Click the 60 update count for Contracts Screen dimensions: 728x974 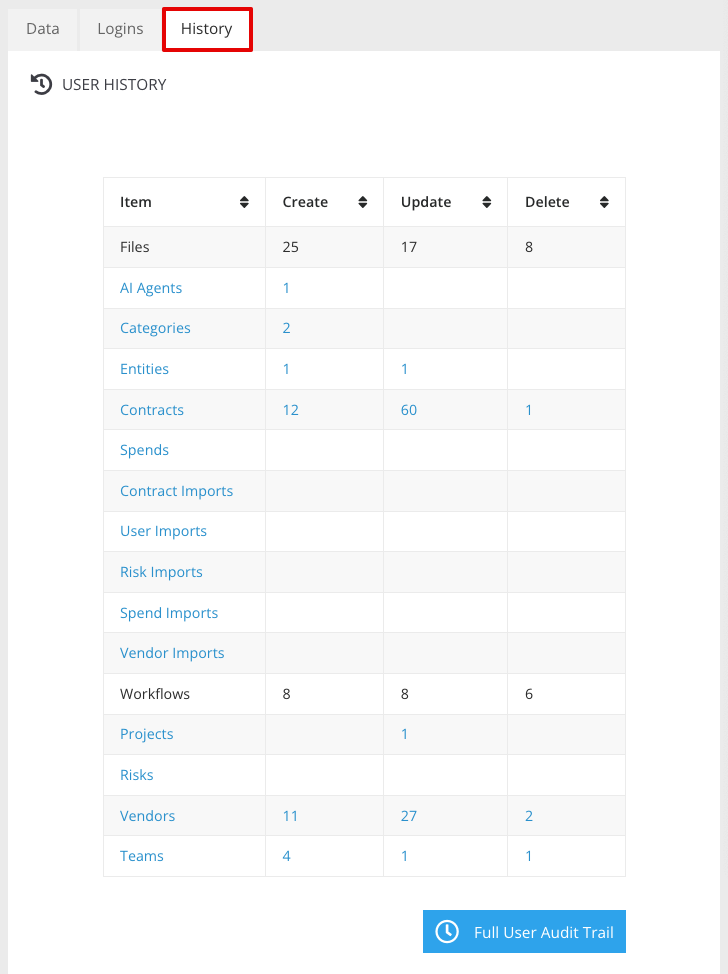pyautogui.click(x=404, y=409)
